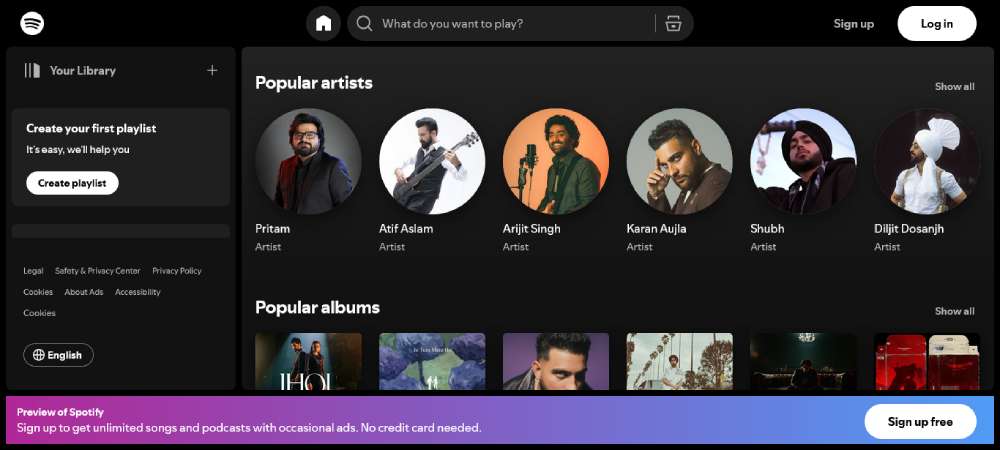
Task: Type in the 'What do you want to play?' field
Action: coord(510,24)
